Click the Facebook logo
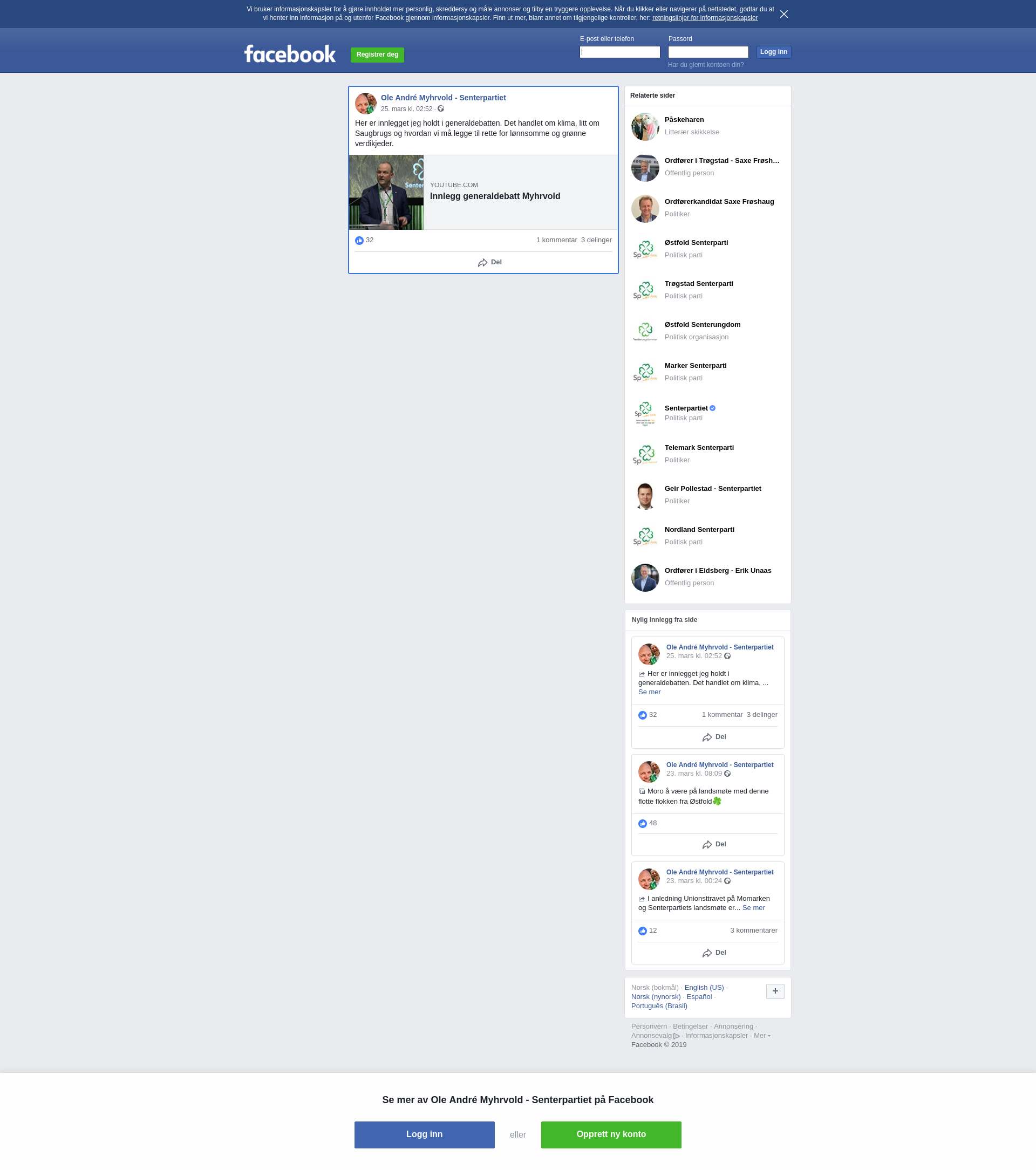 tap(290, 54)
